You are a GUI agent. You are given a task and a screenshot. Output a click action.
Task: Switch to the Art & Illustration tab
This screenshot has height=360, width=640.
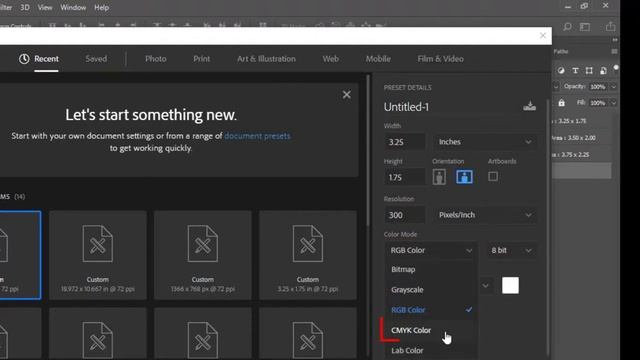266,59
